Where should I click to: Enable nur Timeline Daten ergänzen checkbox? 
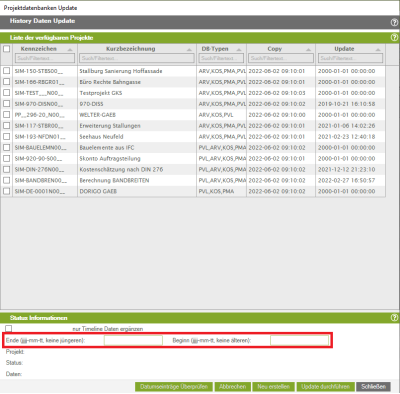tap(9, 329)
